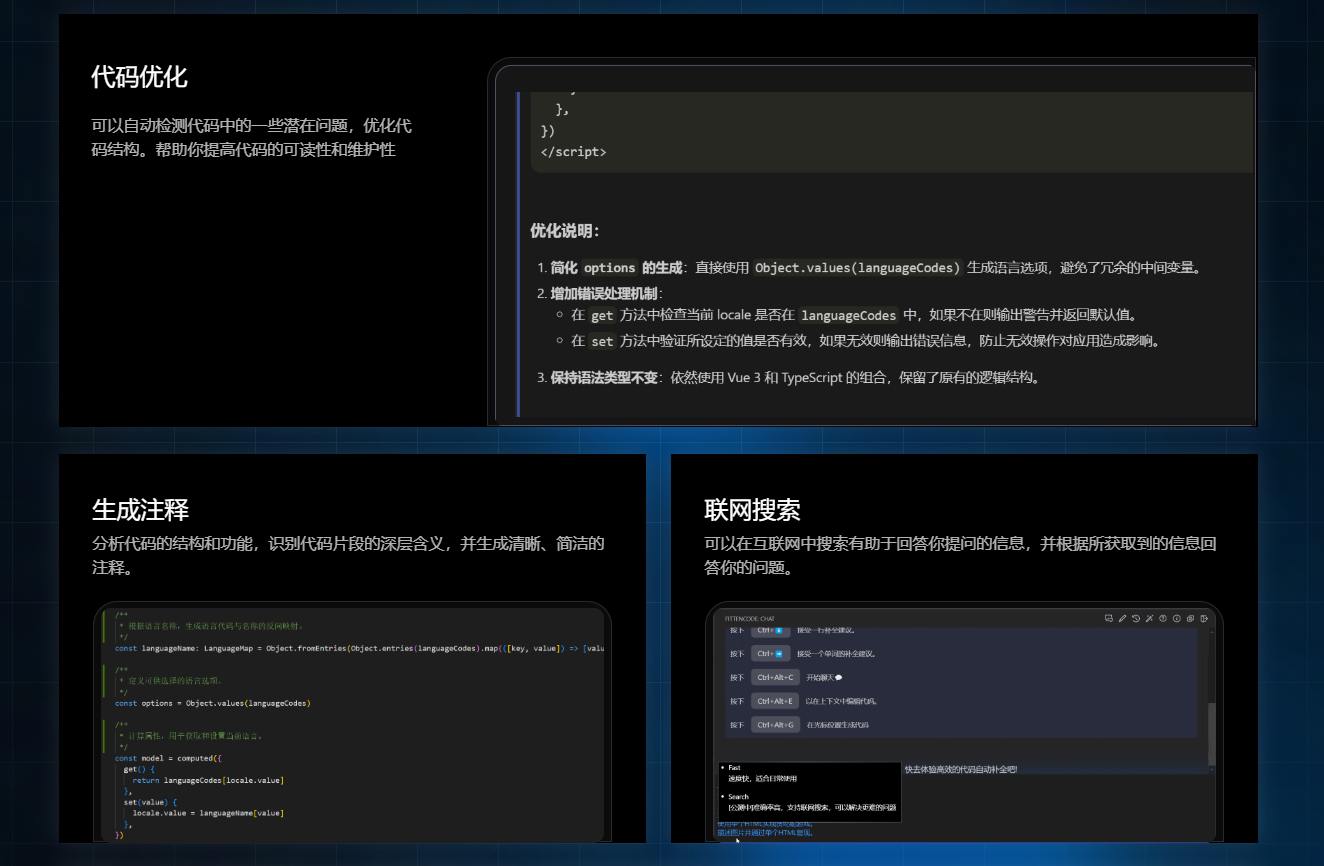Image resolution: width=1324 pixels, height=866 pixels.
Task: Click the 可以自动检测代码中的一些潜在问题 description
Action: (251, 138)
